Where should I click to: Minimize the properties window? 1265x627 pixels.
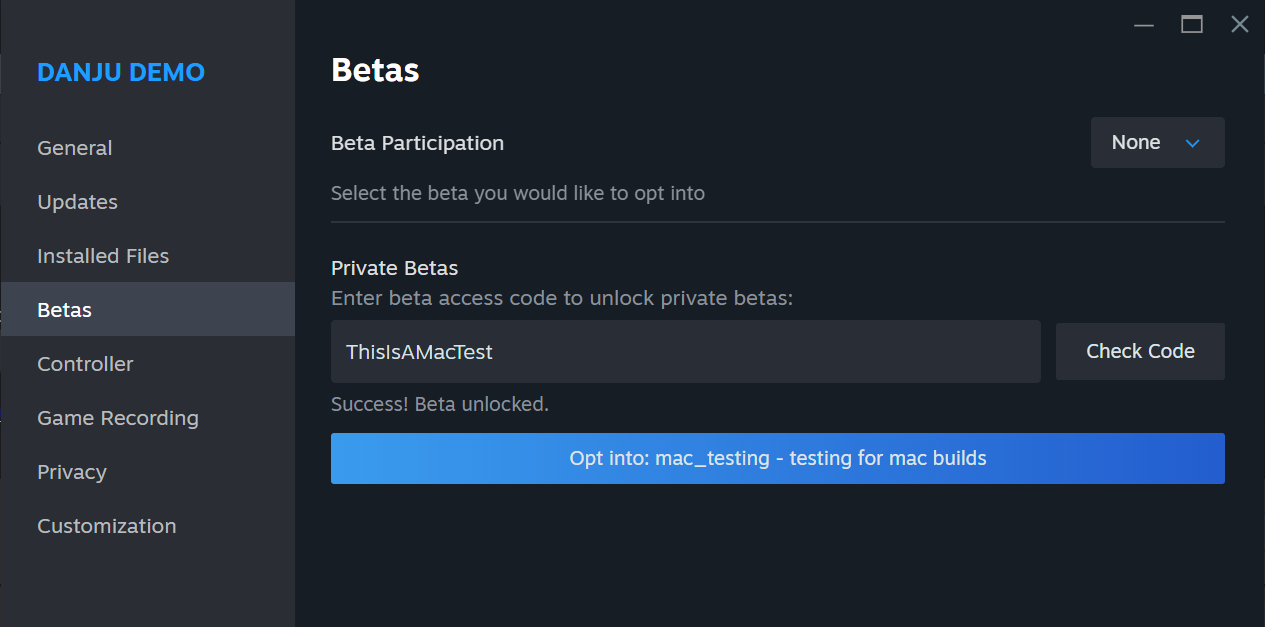click(x=1143, y=23)
